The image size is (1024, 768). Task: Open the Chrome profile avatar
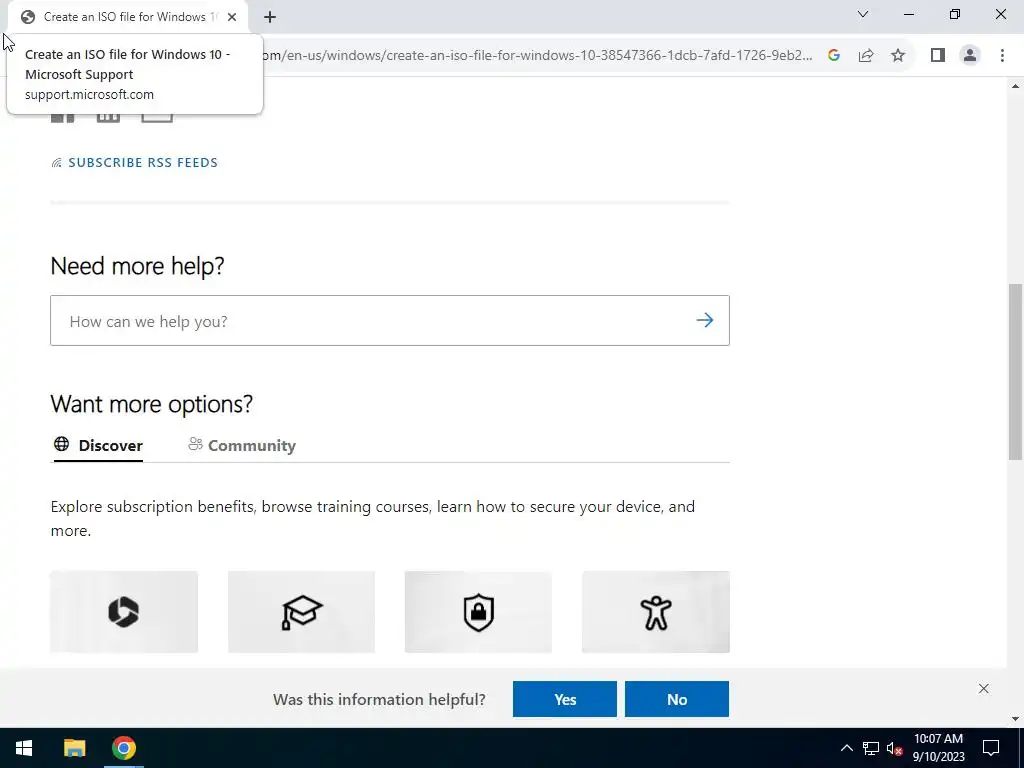click(x=970, y=56)
